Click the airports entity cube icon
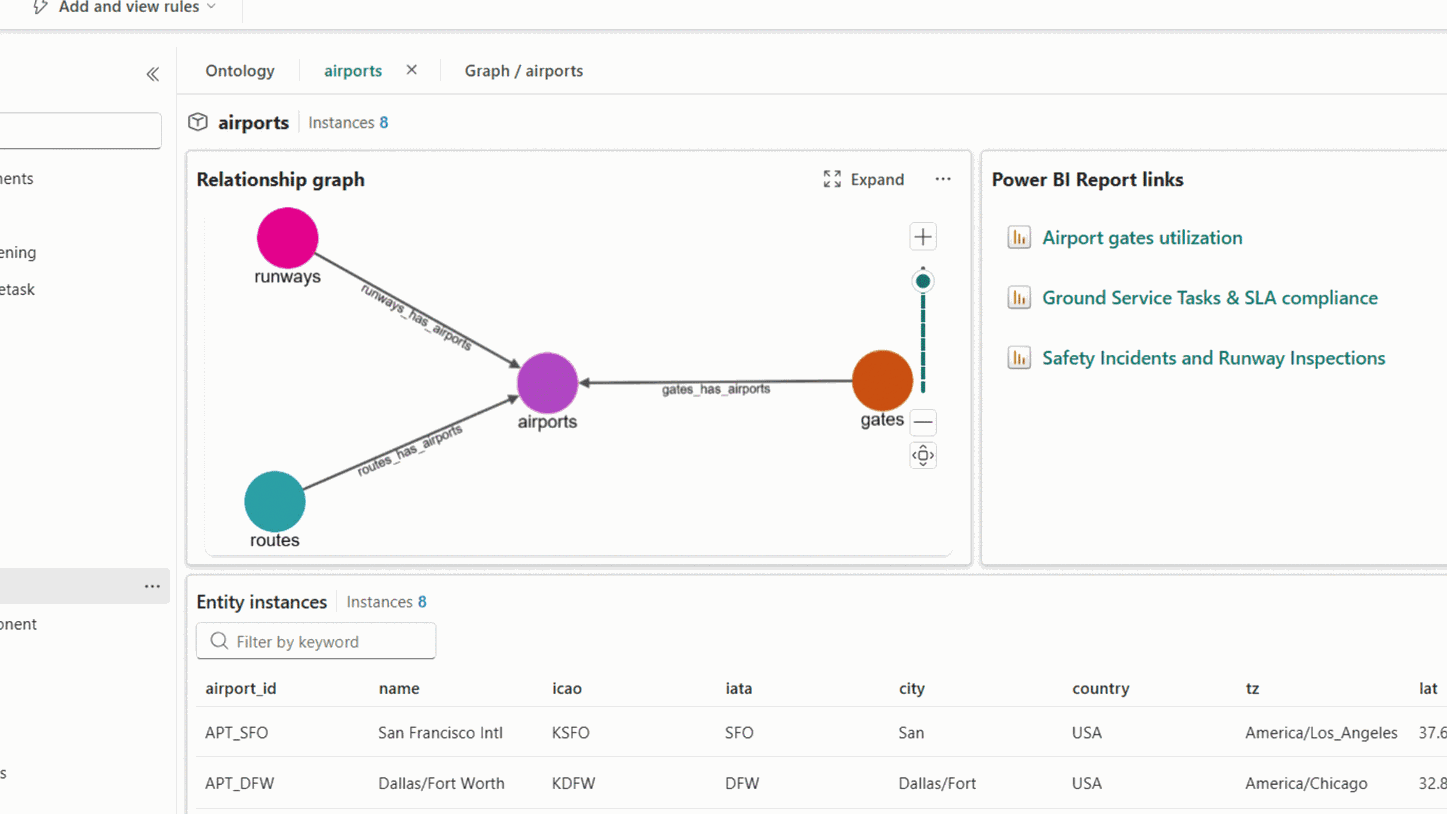The height and width of the screenshot is (814, 1447). (x=198, y=122)
